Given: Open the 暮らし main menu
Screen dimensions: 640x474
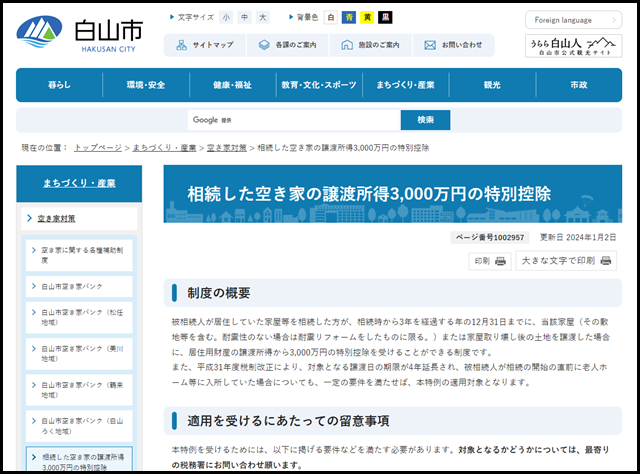Looking at the screenshot, I should click(59, 85).
